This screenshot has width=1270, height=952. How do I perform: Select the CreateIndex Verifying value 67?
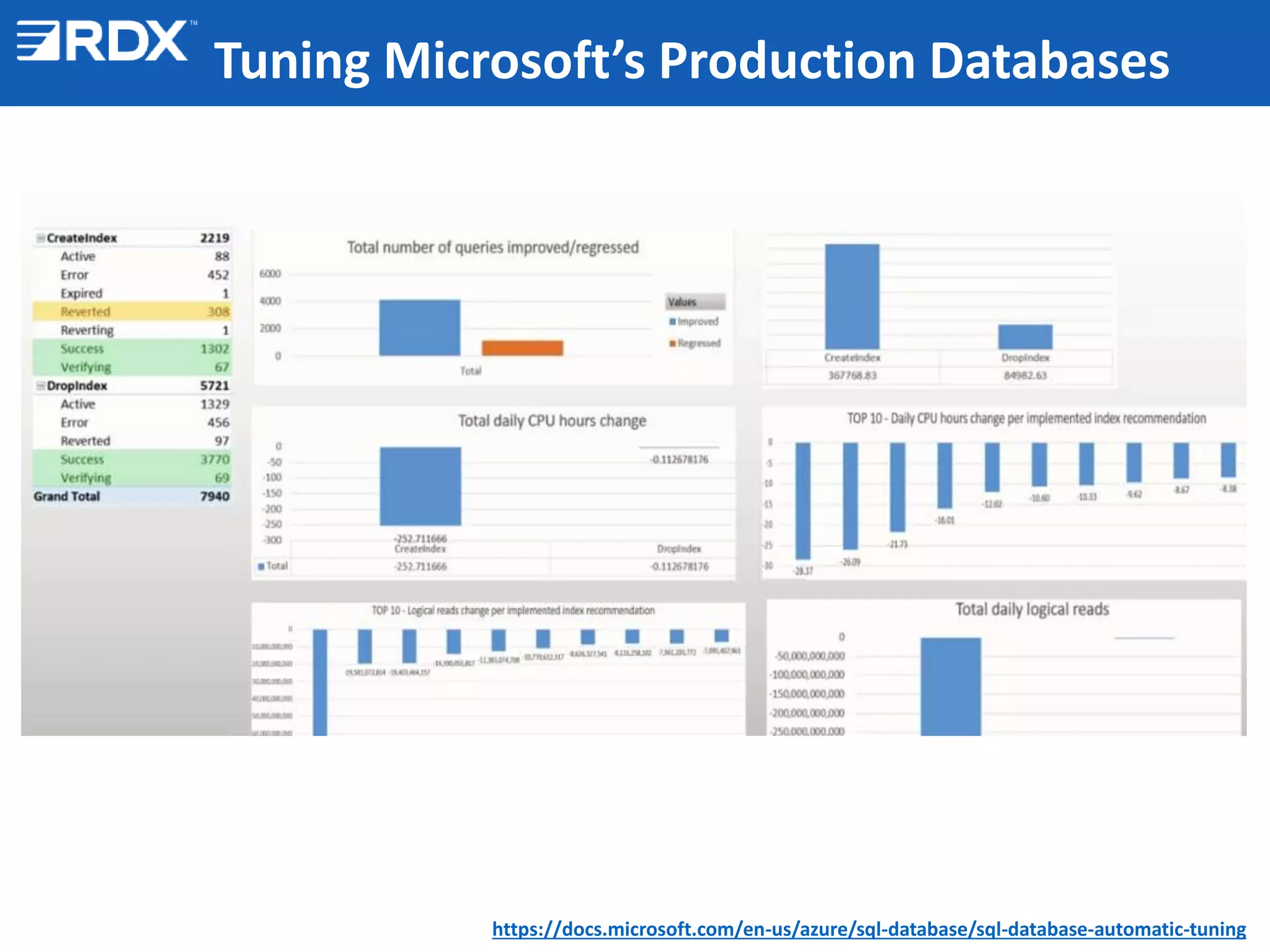222,367
